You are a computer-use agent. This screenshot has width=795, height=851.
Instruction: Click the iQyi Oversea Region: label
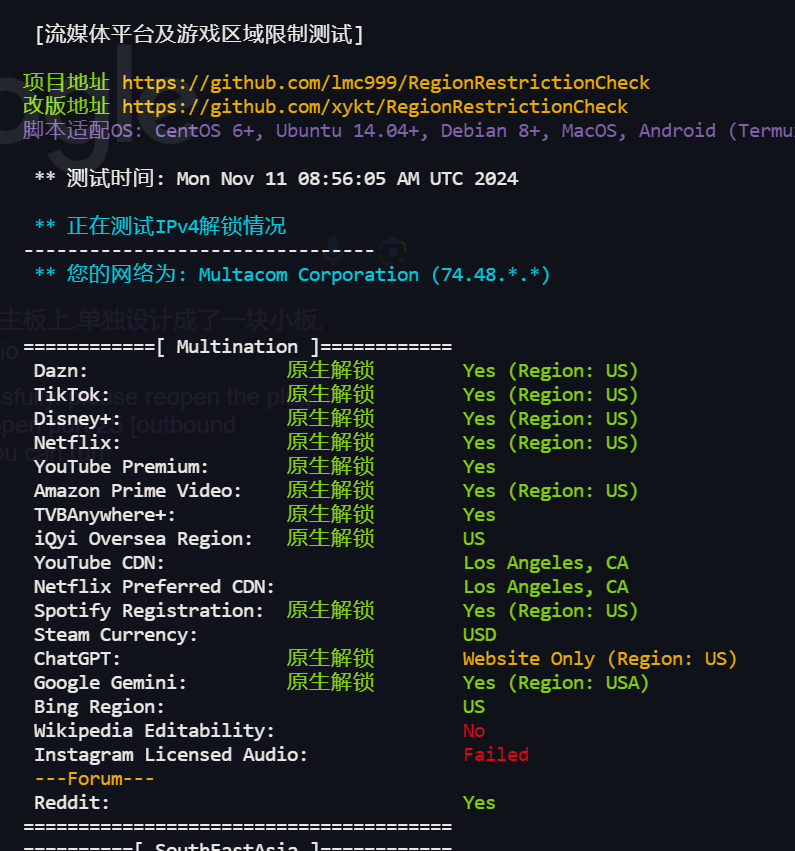(x=143, y=538)
